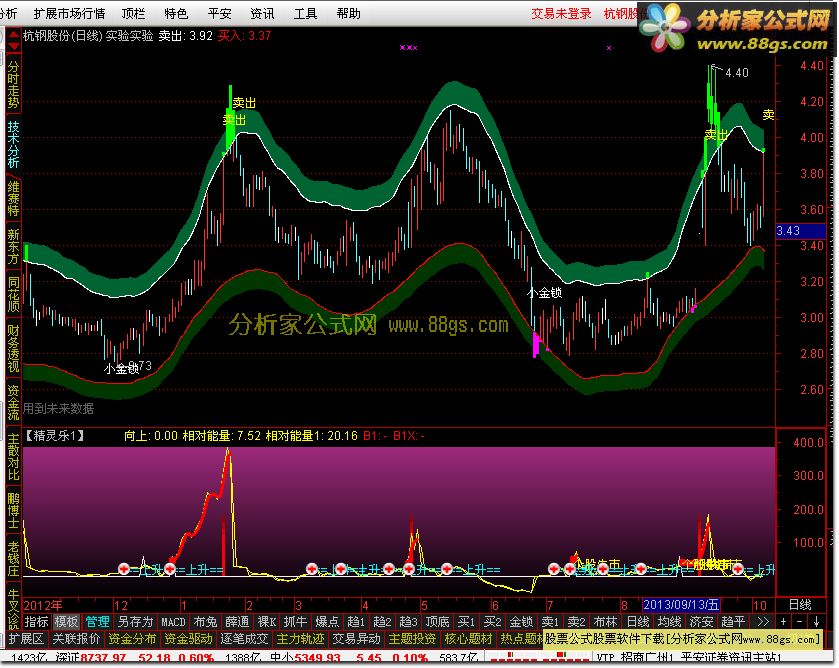Open the 资金驱动 tab
This screenshot has height=668, width=839.
[x=188, y=639]
